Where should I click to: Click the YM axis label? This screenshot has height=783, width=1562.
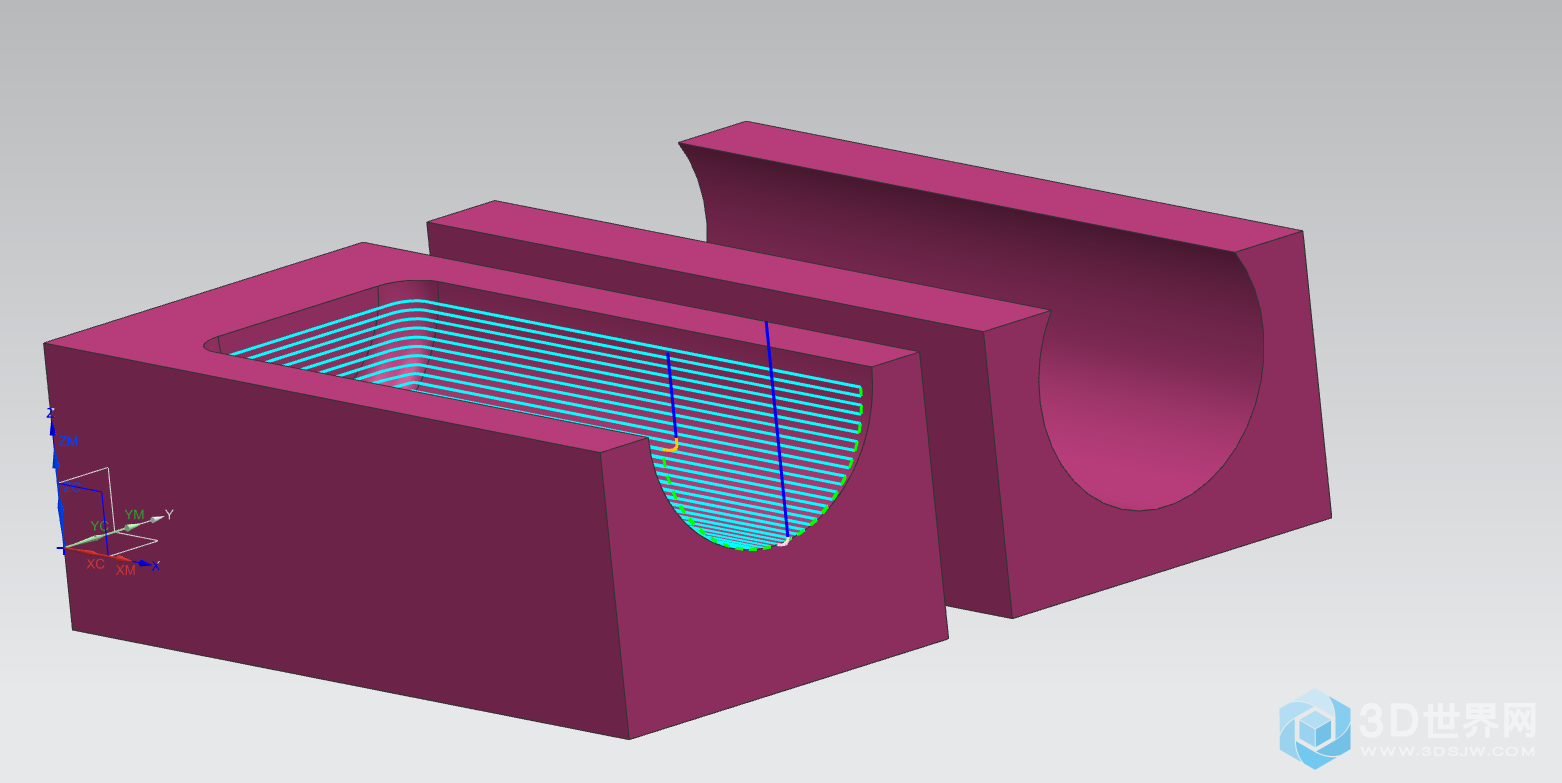tap(134, 515)
